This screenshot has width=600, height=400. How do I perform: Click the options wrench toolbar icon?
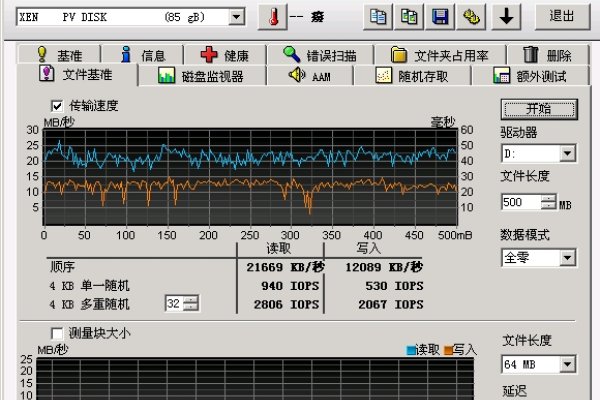[x=471, y=17]
